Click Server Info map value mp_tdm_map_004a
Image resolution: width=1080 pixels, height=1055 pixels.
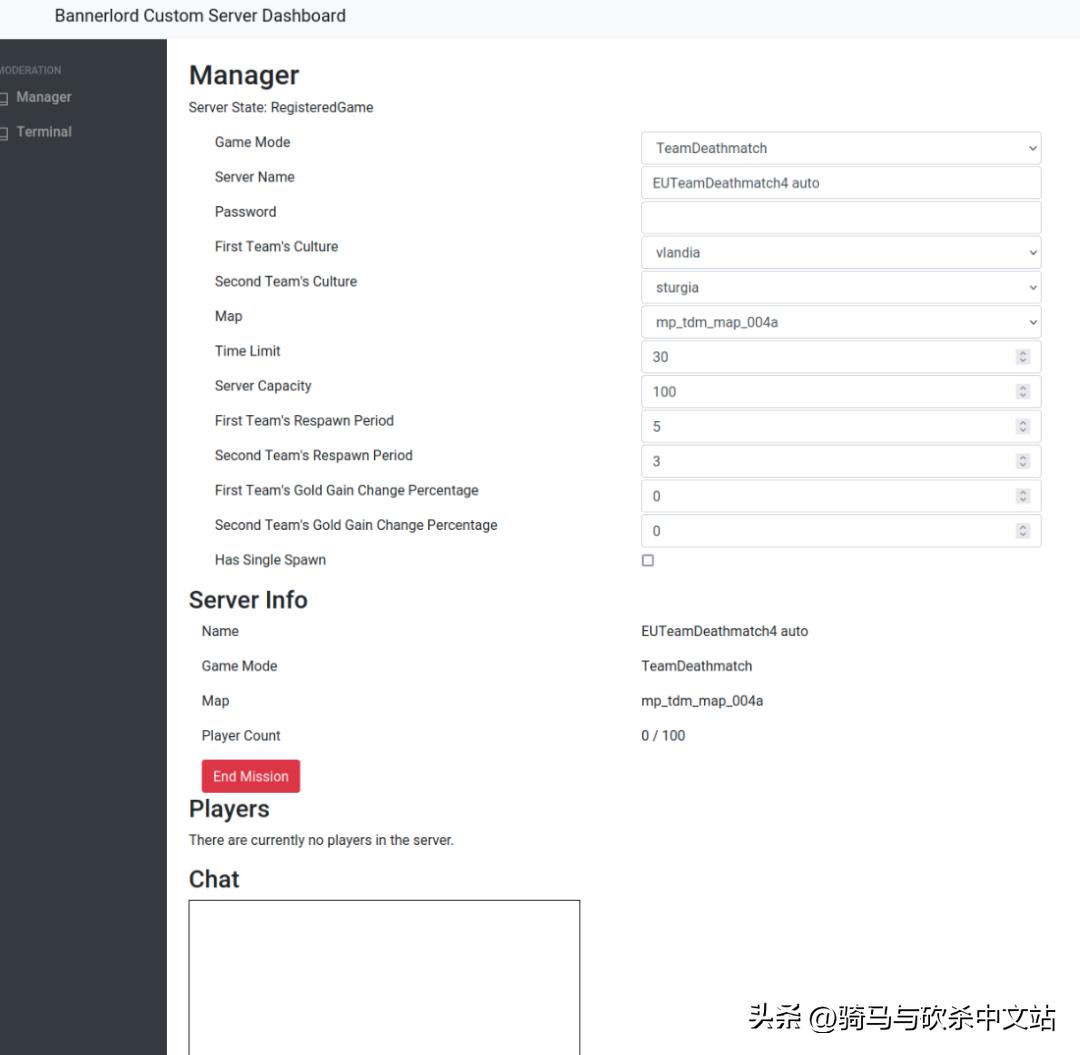(702, 701)
